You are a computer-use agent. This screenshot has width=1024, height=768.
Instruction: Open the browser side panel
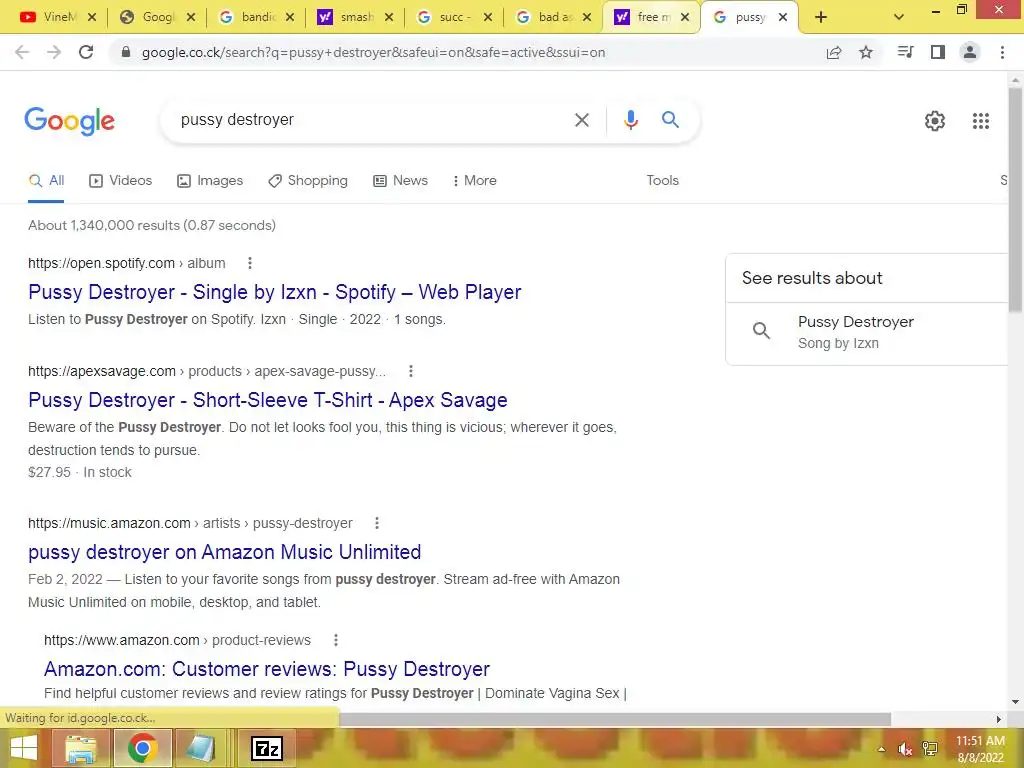tap(938, 52)
